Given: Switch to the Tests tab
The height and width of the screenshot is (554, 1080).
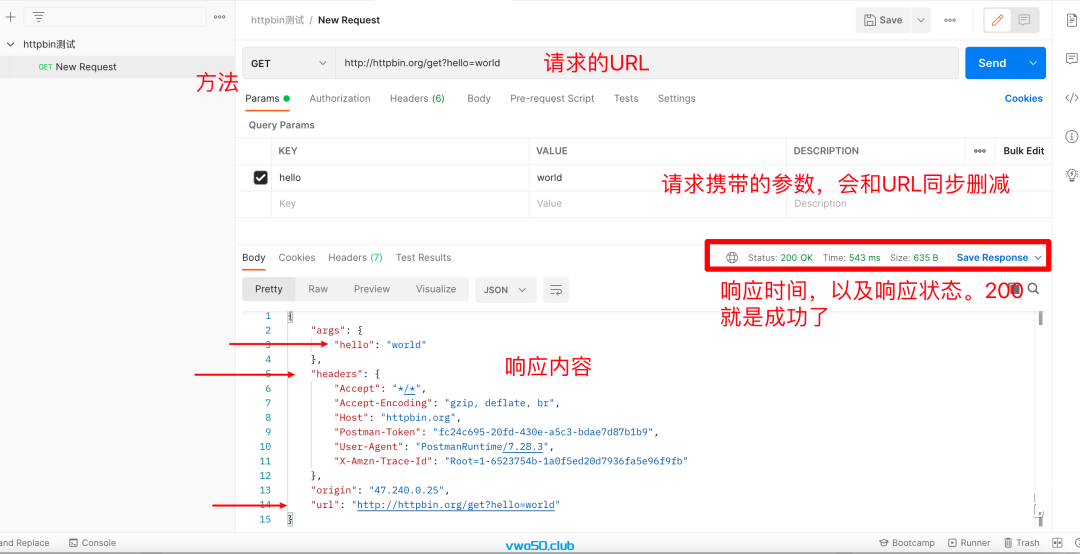Looking at the screenshot, I should (626, 99).
